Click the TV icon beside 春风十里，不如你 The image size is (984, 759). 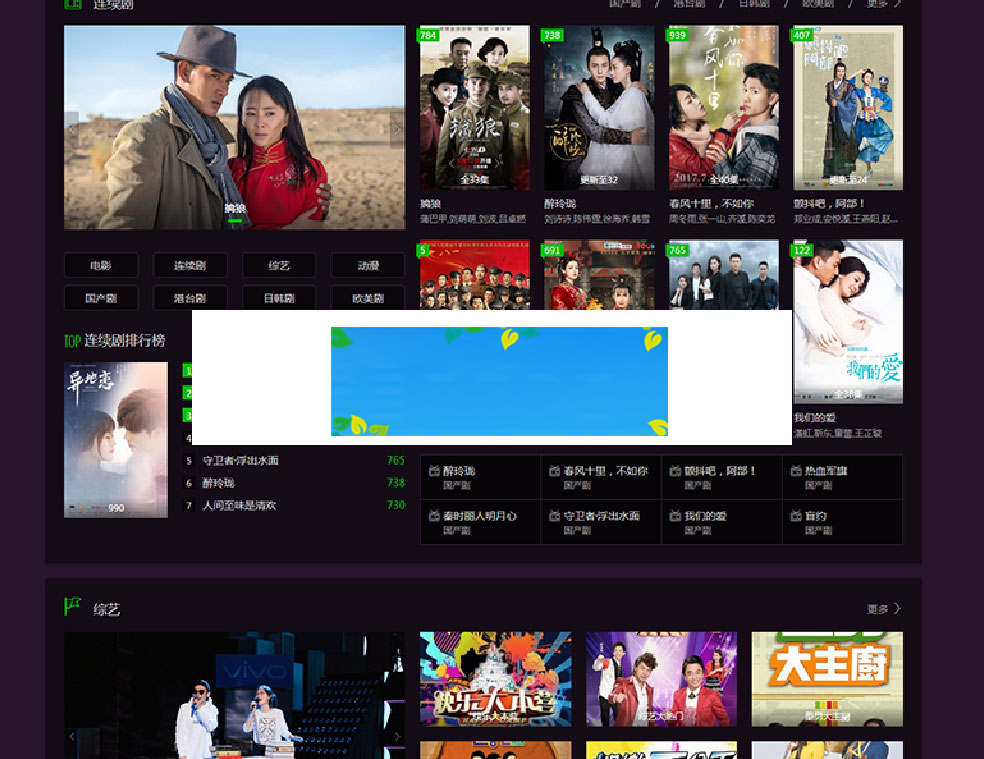pyautogui.click(x=554, y=471)
